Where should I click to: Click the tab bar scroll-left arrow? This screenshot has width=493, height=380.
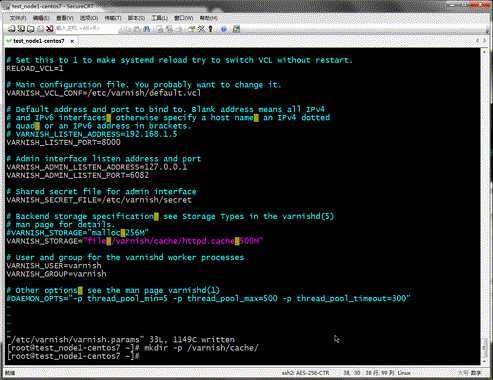(477, 40)
